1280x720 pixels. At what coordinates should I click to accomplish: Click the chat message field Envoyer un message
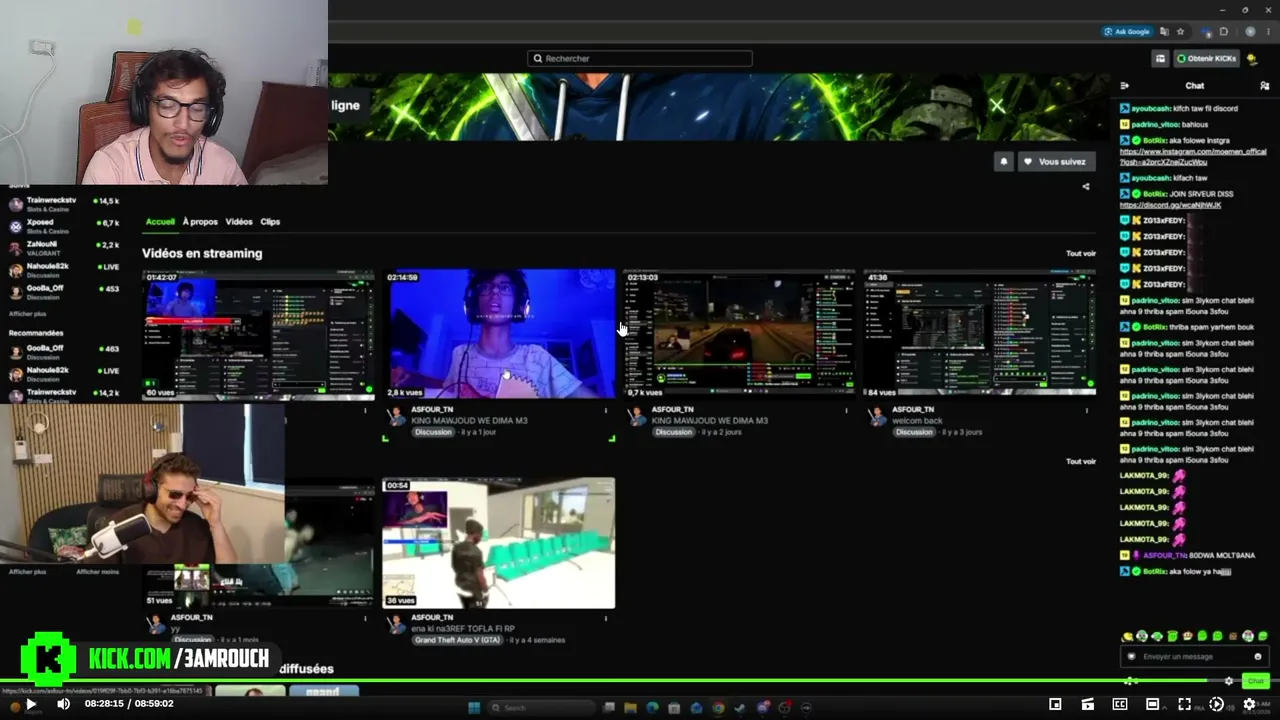[1193, 656]
